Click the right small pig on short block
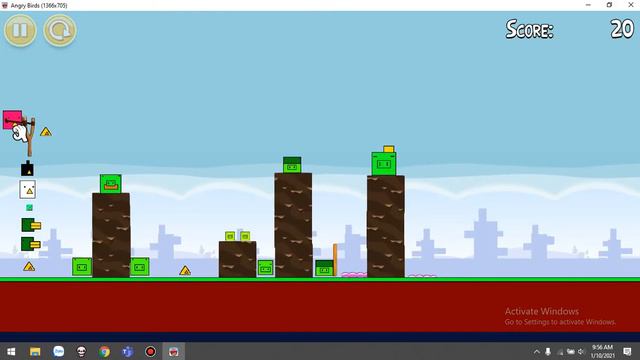 [245, 236]
